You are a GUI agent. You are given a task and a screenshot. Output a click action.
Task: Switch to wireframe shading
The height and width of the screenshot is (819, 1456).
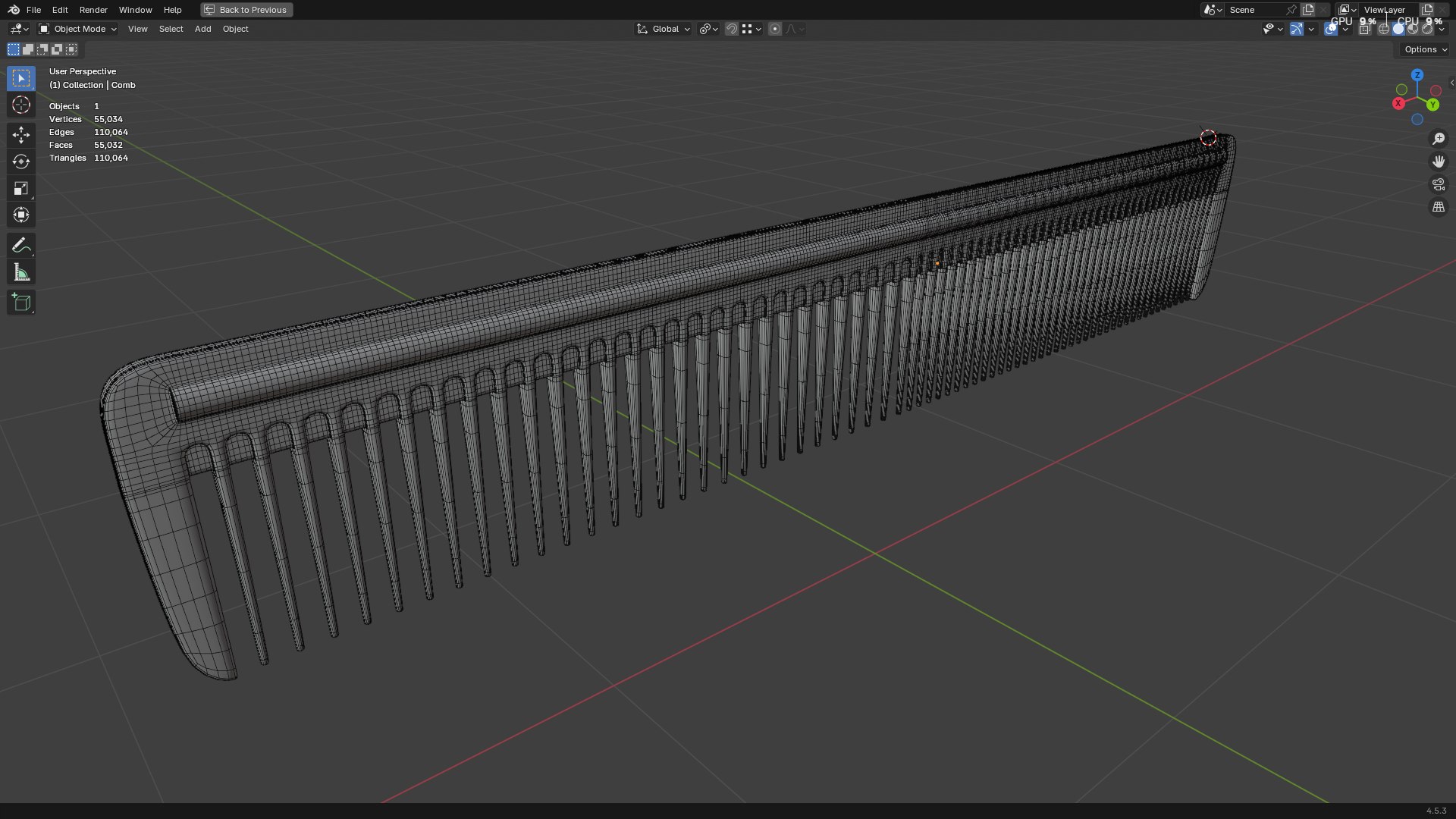[1384, 29]
